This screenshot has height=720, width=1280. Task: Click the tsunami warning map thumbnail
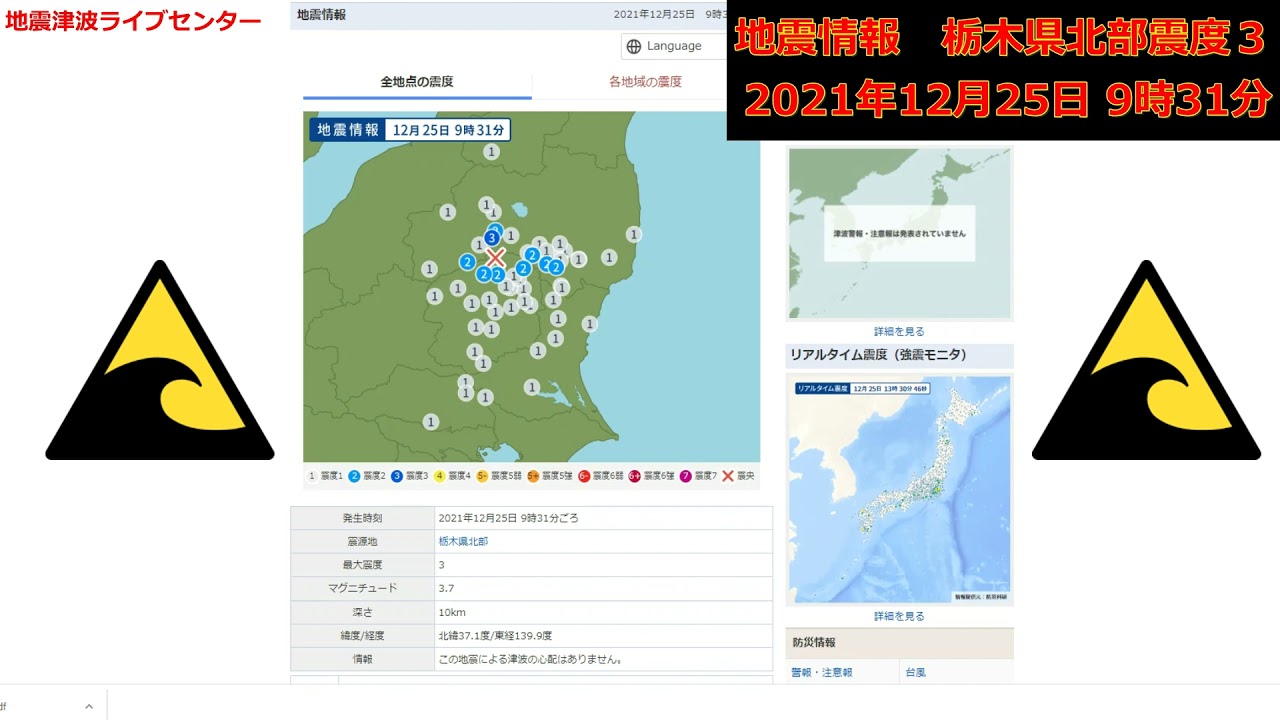899,233
